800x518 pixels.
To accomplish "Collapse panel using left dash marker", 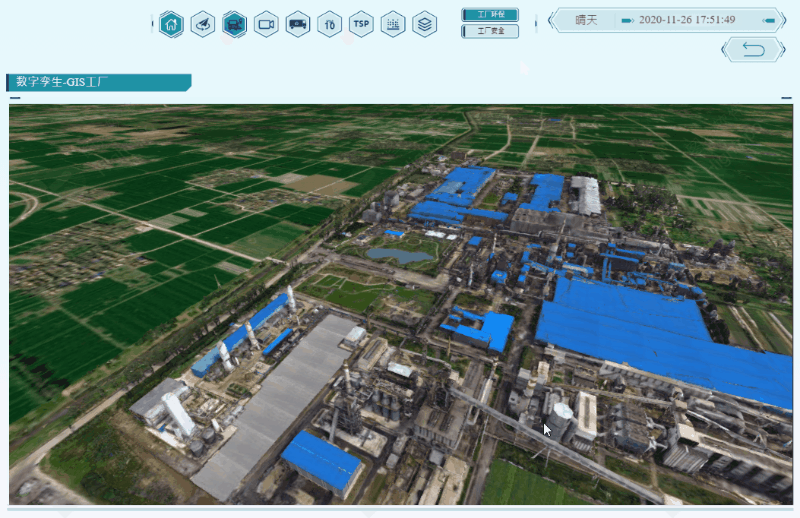I will click(x=15, y=97).
